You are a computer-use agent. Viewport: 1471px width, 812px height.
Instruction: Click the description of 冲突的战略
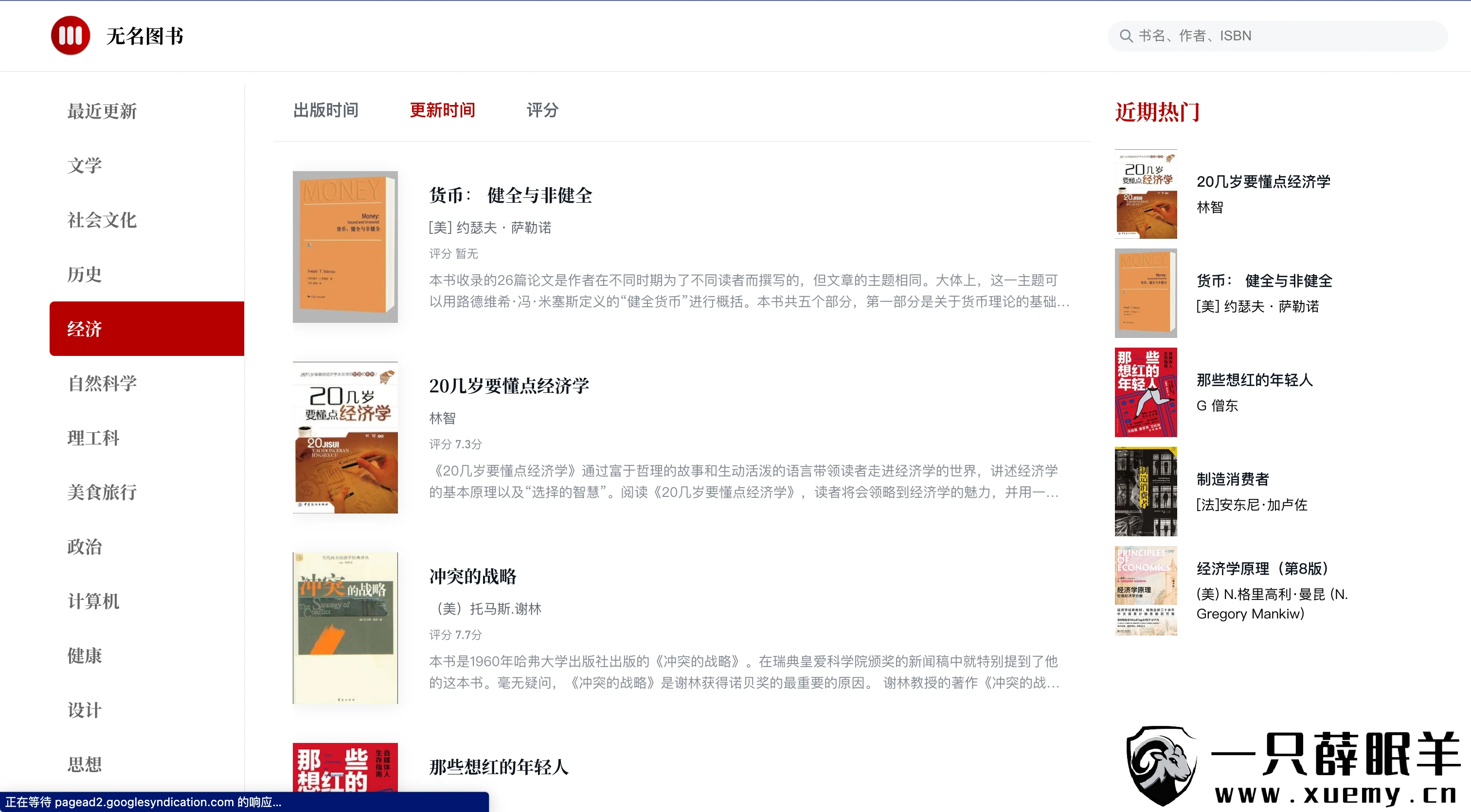pyautogui.click(x=744, y=672)
